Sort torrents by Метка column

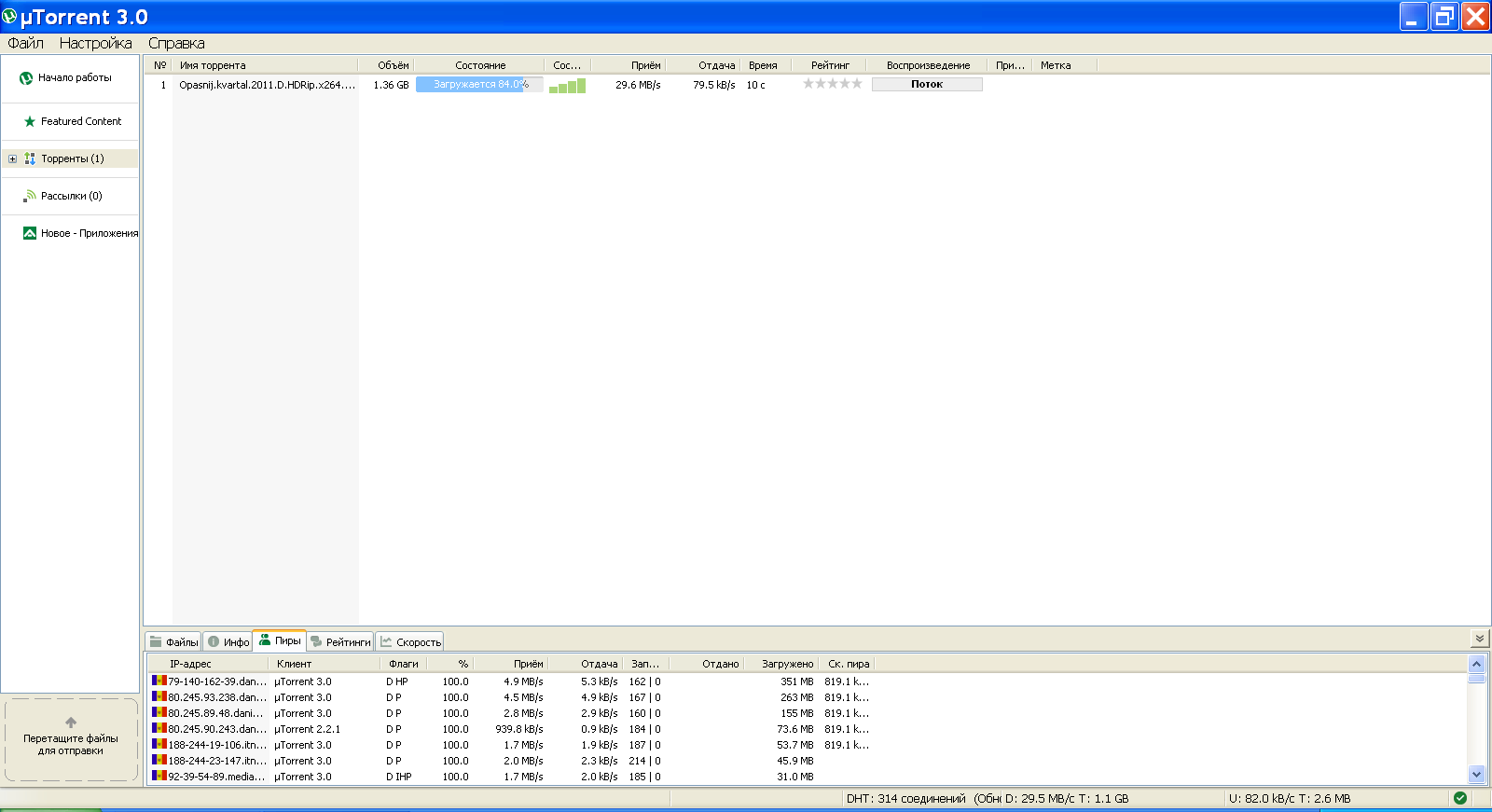click(x=1065, y=65)
